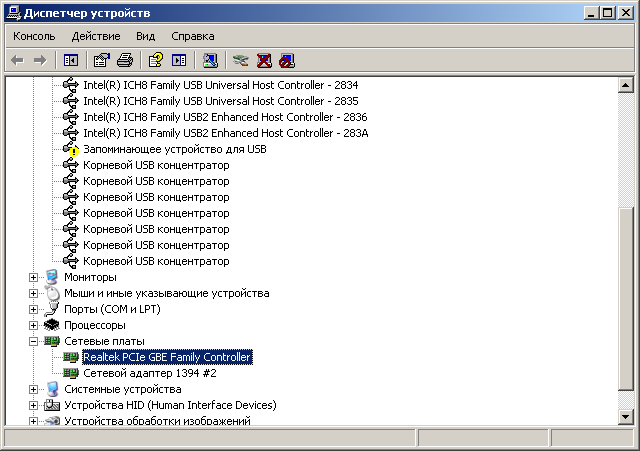Collapse the Сетевые платы category
The width and height of the screenshot is (640, 451).
(x=33, y=342)
